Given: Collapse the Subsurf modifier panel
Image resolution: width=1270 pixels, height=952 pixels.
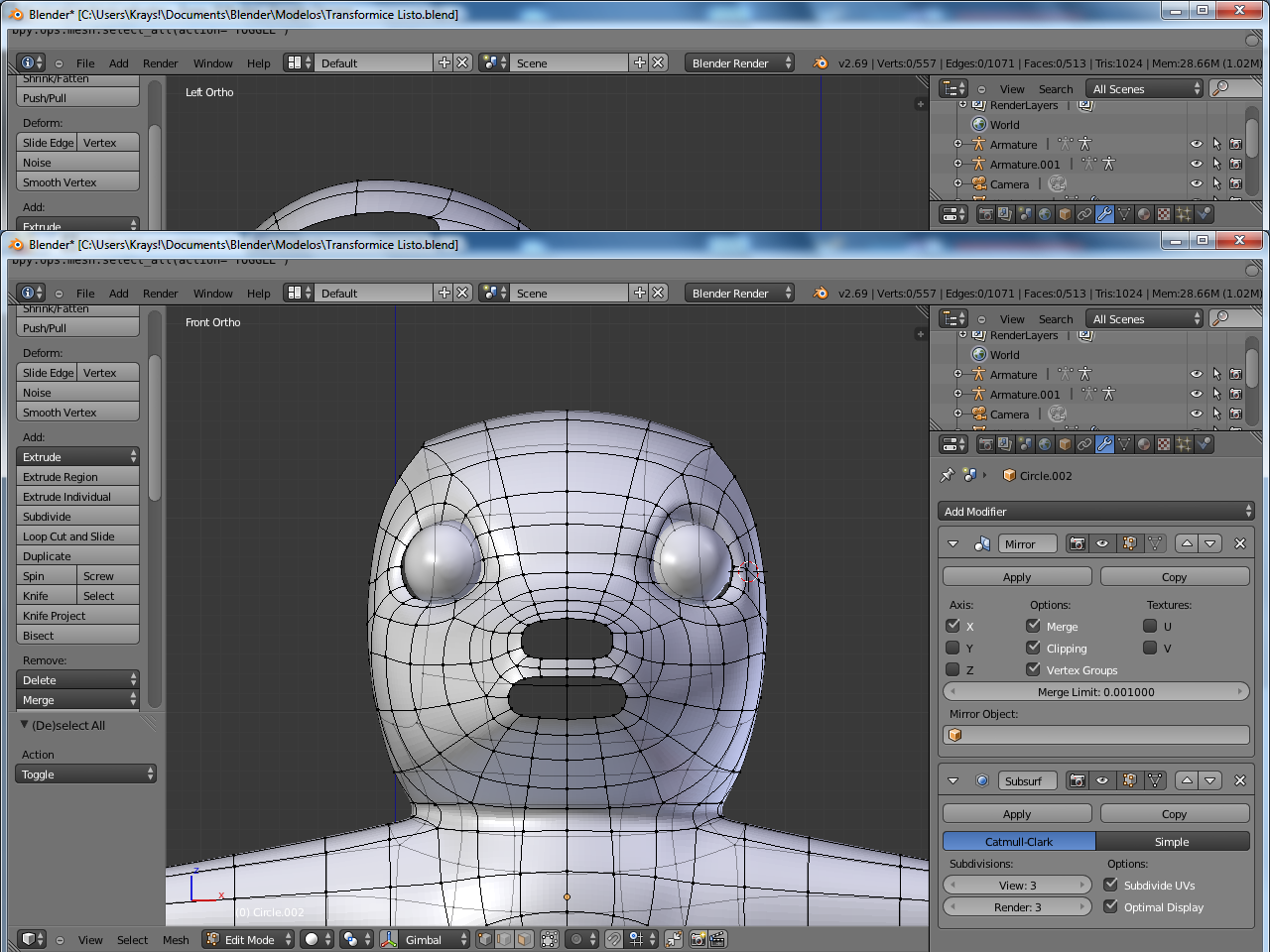Looking at the screenshot, I should click(x=953, y=780).
